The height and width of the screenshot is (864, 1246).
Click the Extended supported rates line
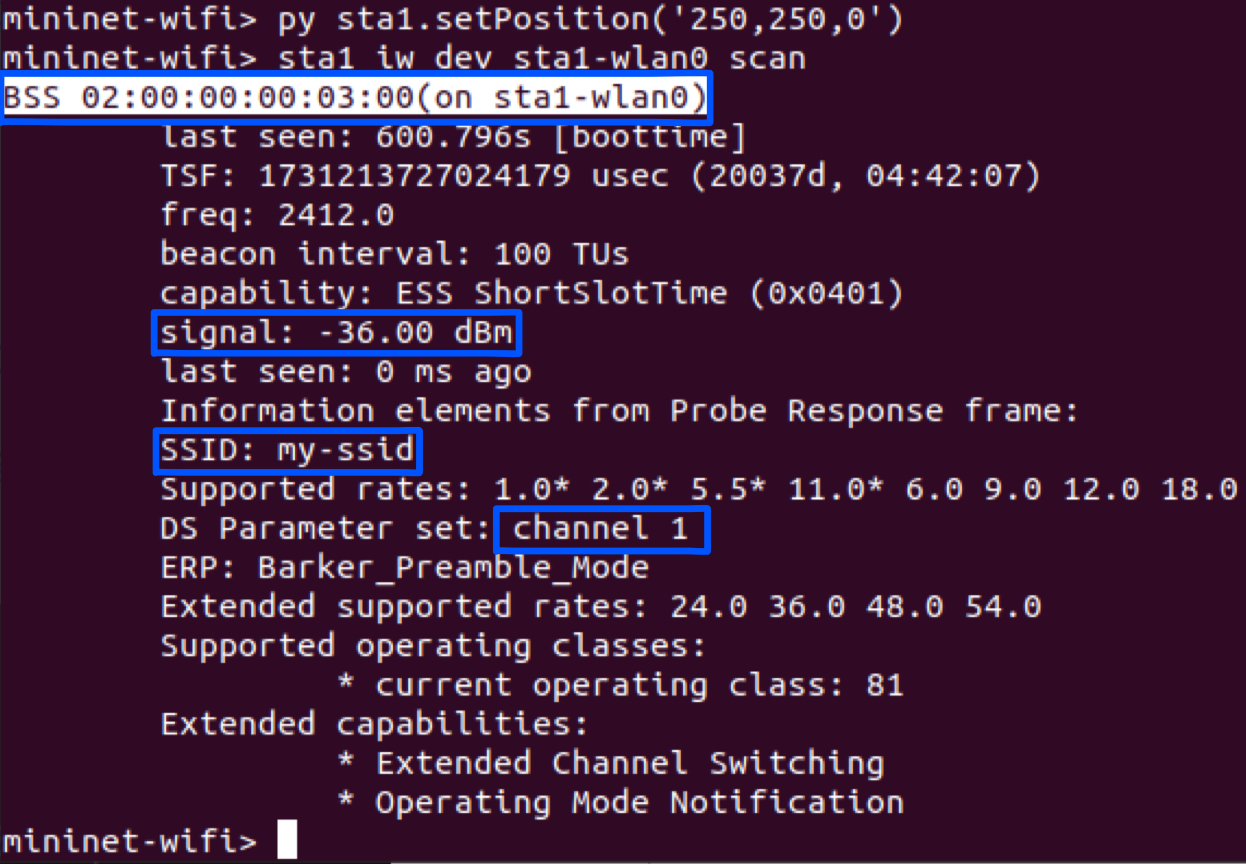pyautogui.click(x=601, y=606)
